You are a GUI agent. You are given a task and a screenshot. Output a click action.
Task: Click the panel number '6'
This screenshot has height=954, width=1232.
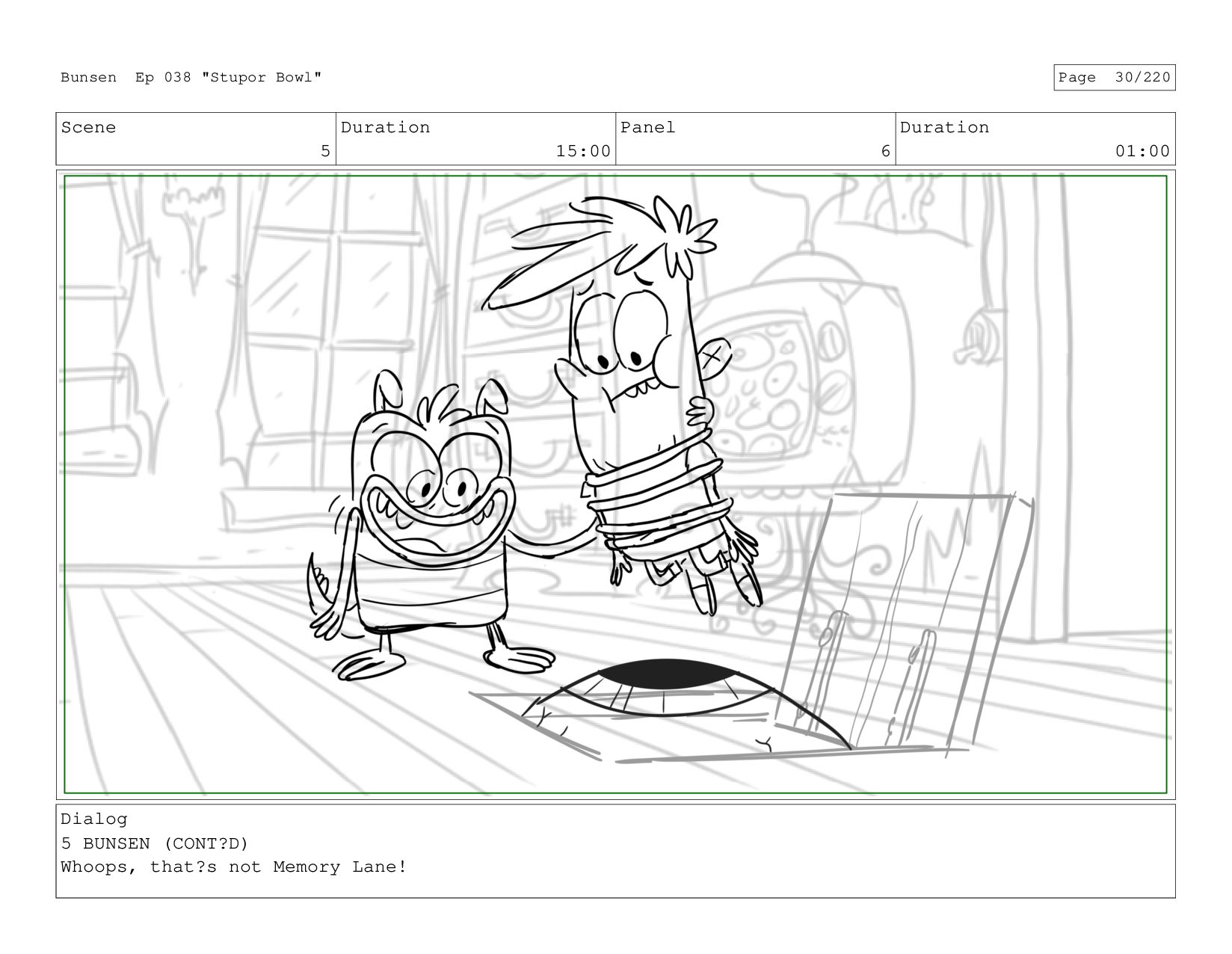[885, 151]
